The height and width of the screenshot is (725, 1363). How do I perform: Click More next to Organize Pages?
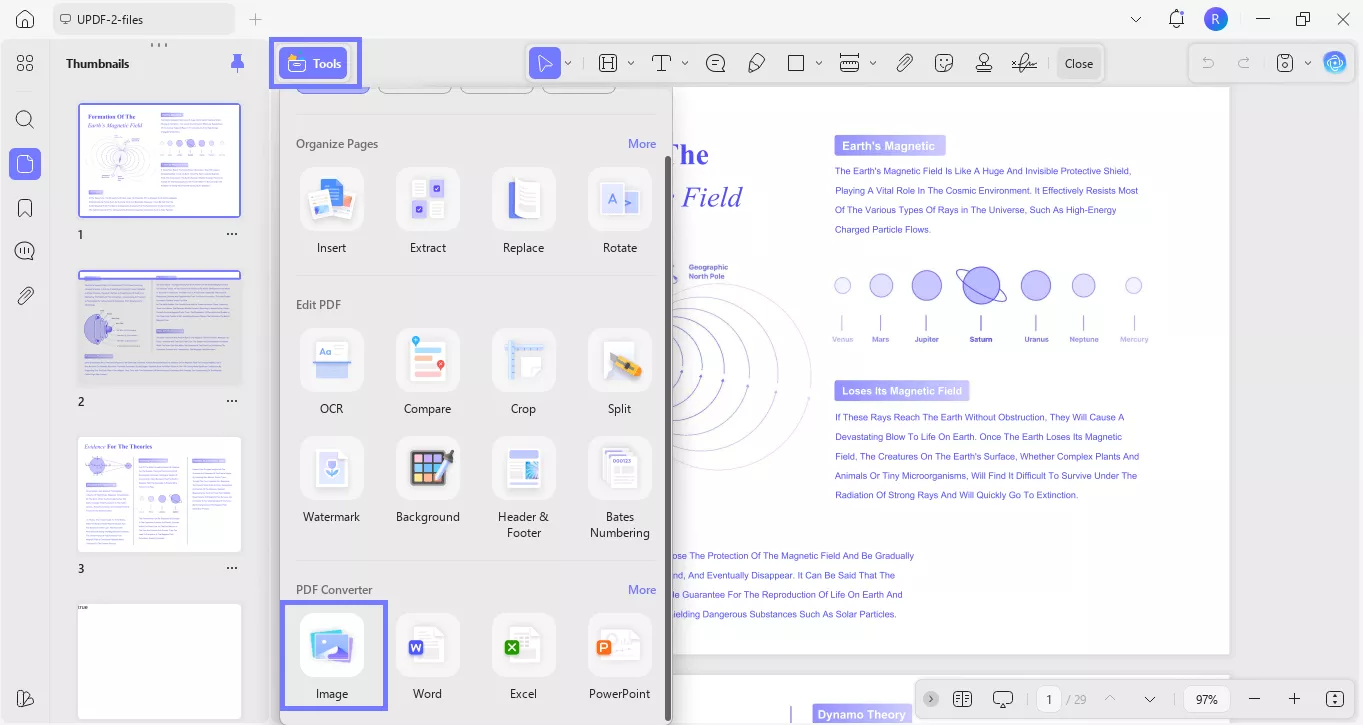[641, 143]
